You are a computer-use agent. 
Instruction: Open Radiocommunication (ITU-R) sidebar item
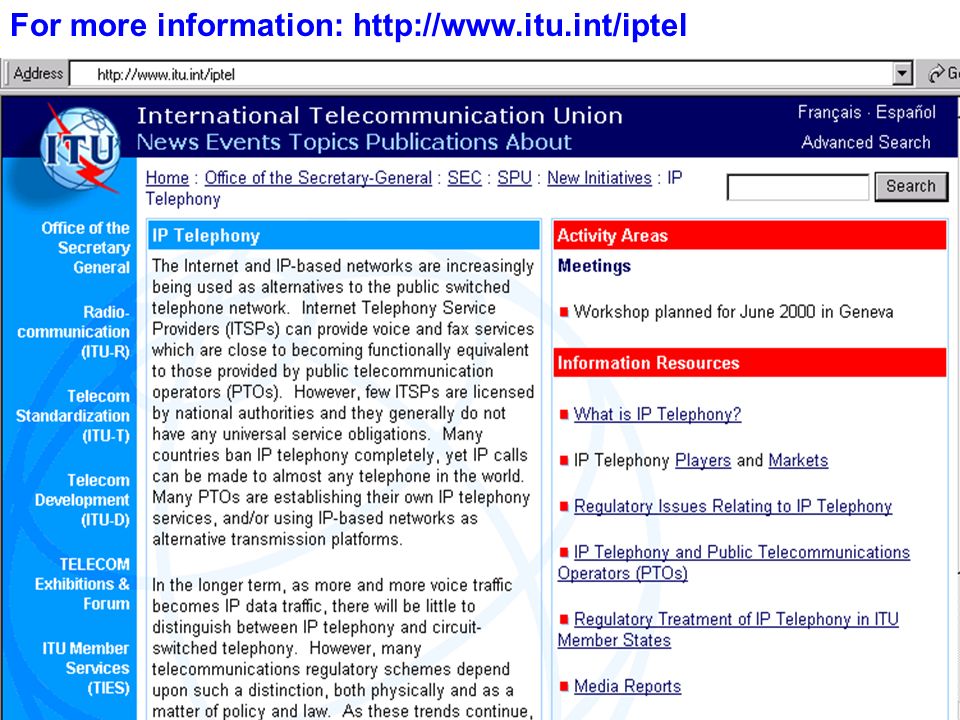click(x=73, y=332)
